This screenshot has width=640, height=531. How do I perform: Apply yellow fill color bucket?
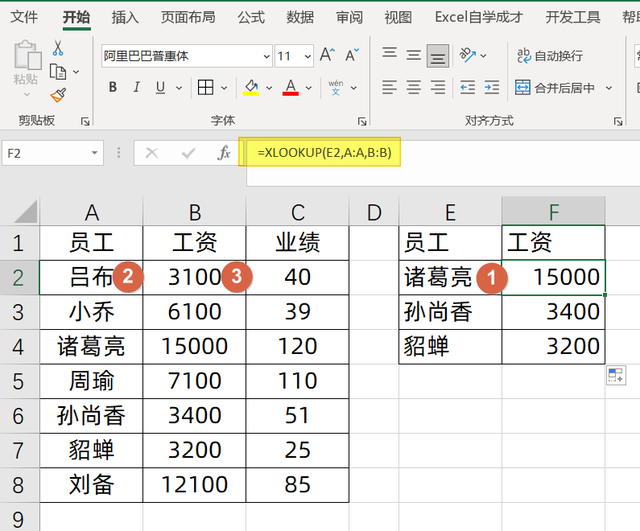coord(251,87)
